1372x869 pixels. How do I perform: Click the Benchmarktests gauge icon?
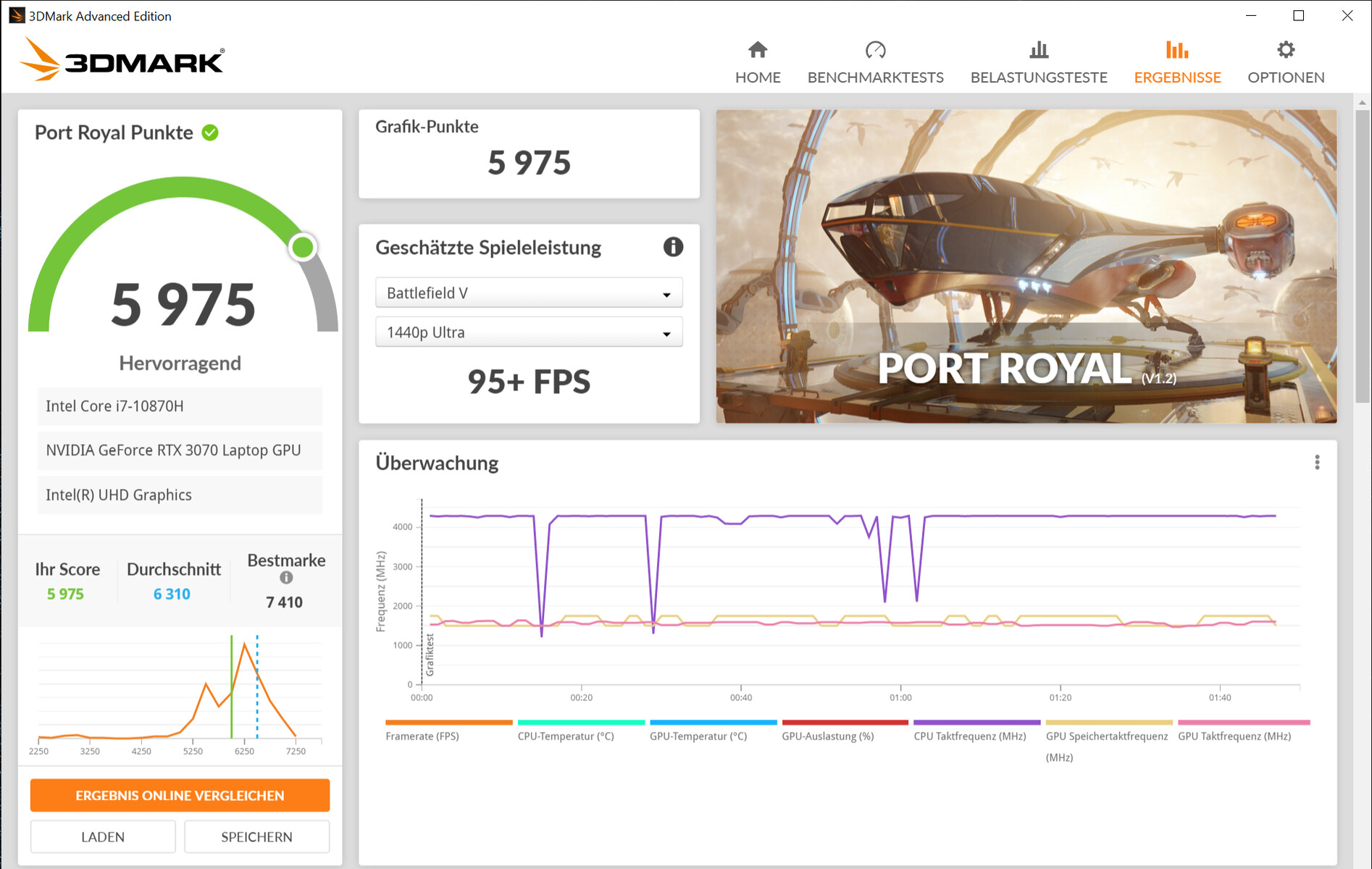(x=875, y=50)
